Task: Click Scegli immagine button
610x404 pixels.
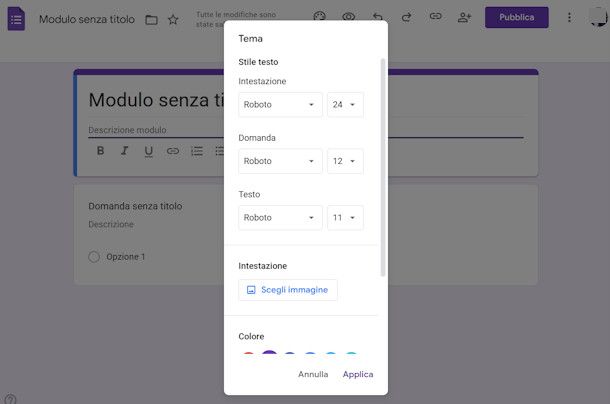Action: click(288, 290)
